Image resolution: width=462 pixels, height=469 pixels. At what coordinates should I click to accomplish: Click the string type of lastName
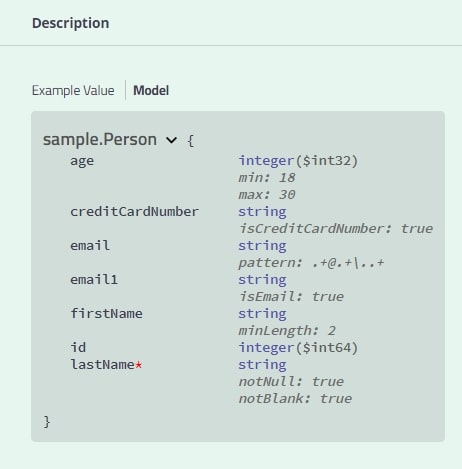[x=262, y=365]
